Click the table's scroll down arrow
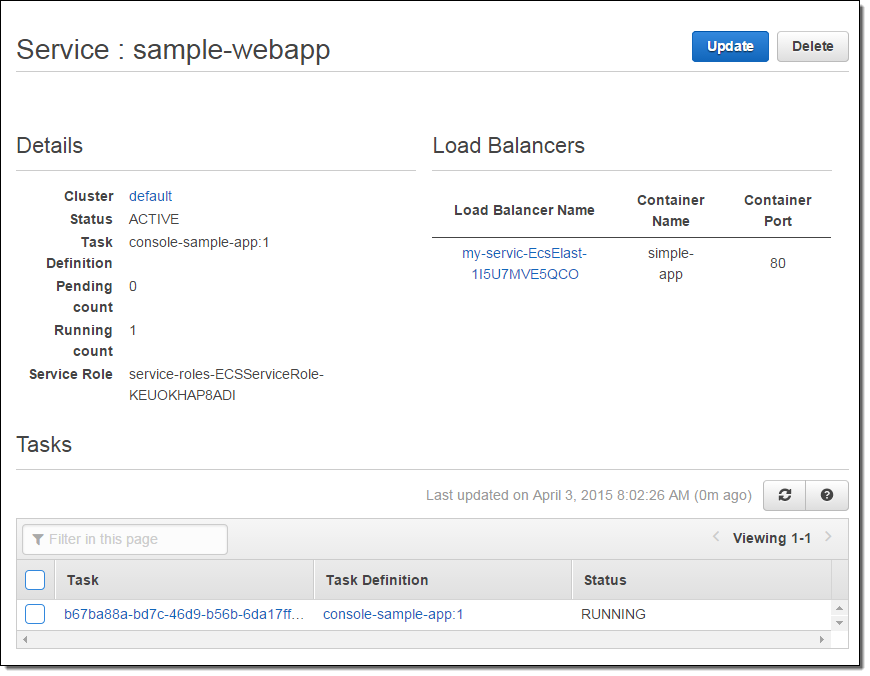 coord(839,622)
